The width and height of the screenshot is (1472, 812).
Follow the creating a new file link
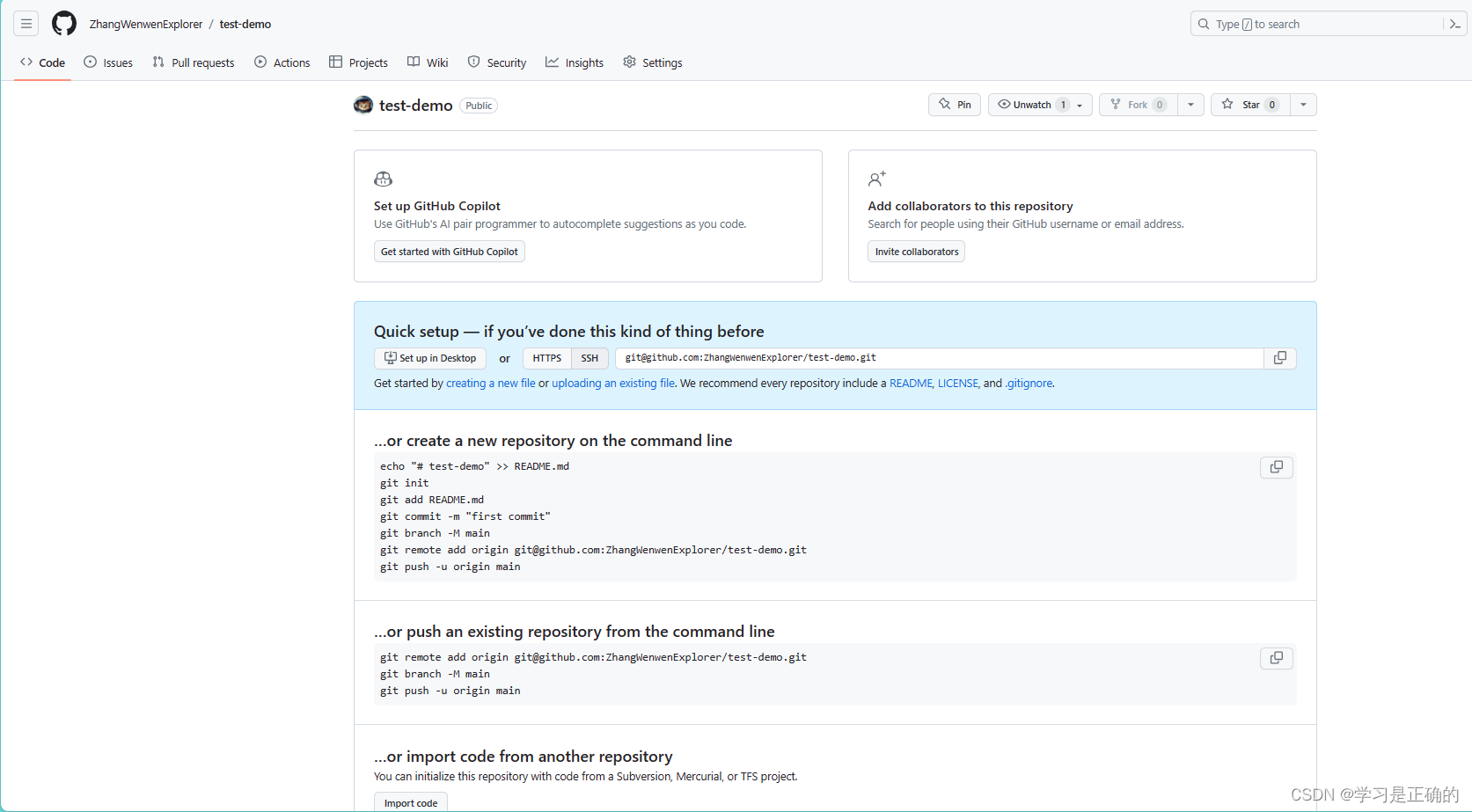click(x=491, y=384)
